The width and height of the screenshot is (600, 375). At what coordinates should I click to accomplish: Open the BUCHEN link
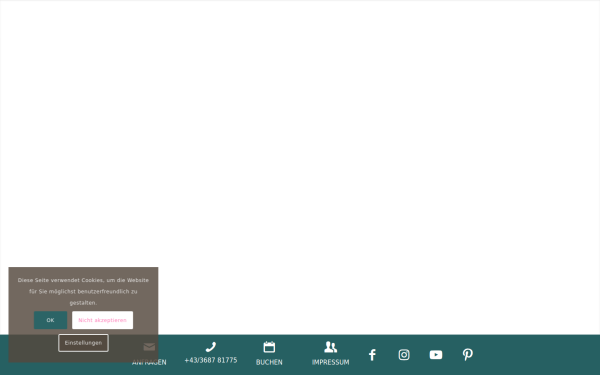click(x=269, y=362)
